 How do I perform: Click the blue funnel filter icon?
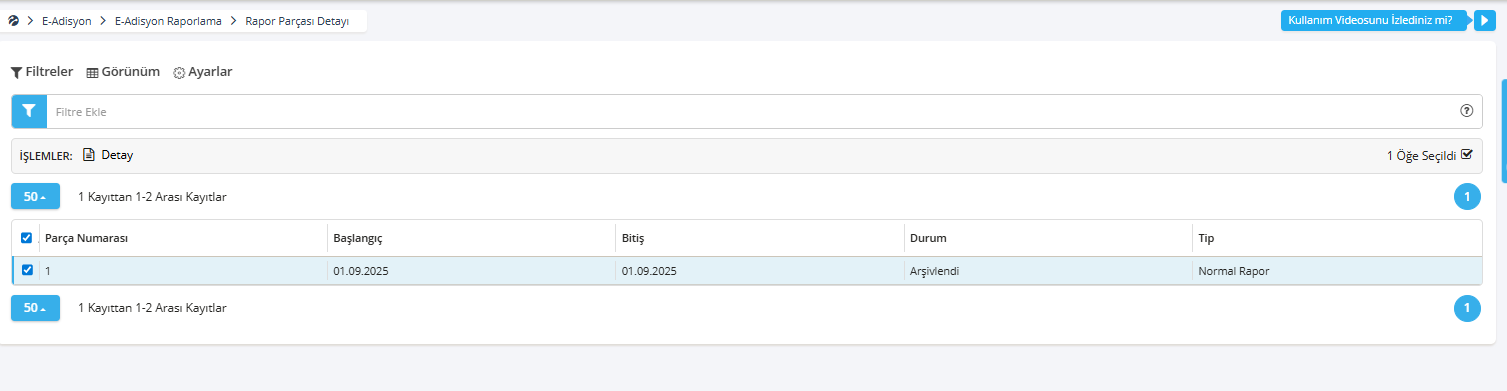click(29, 111)
